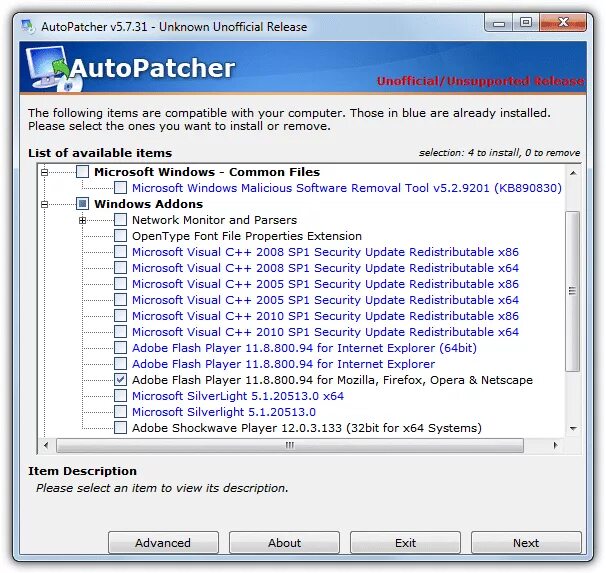Click the Exit button

(405, 543)
